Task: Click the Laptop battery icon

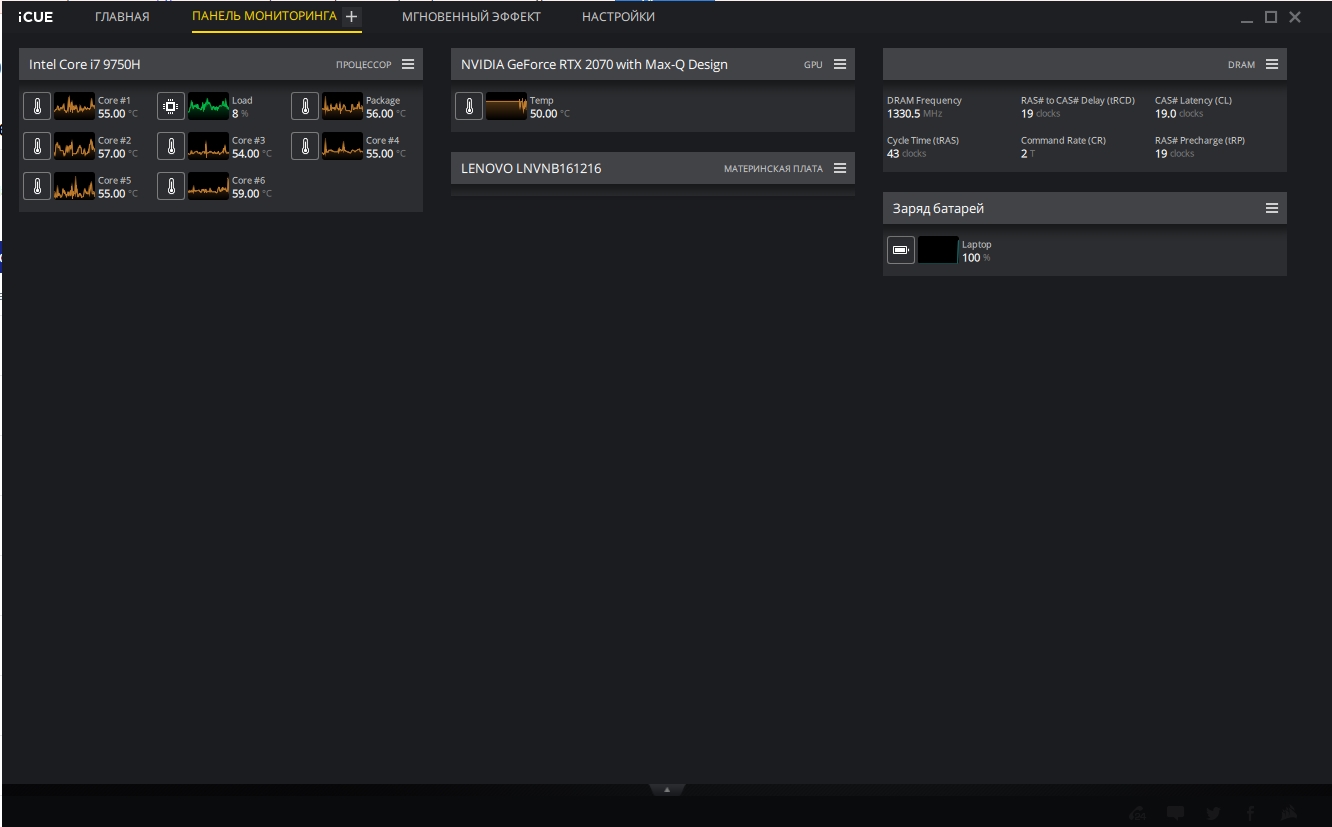Action: click(901, 250)
